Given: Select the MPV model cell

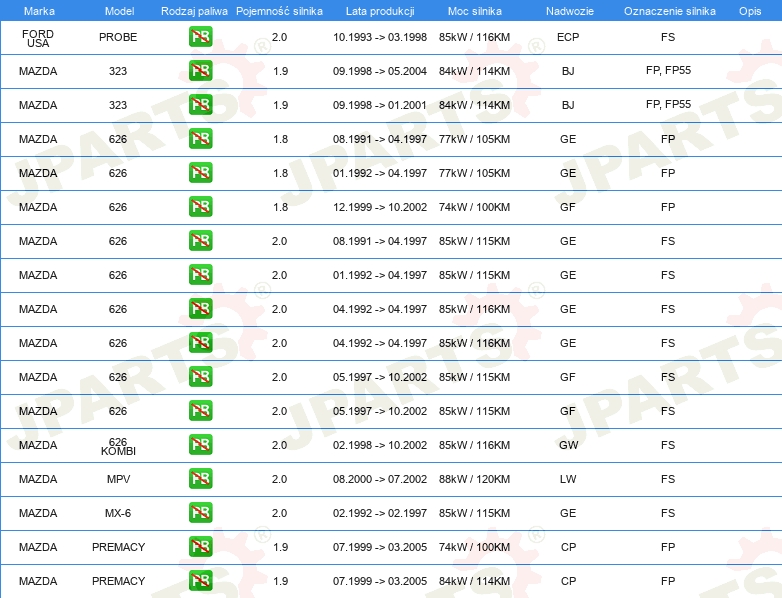Looking at the screenshot, I should 118,479.
